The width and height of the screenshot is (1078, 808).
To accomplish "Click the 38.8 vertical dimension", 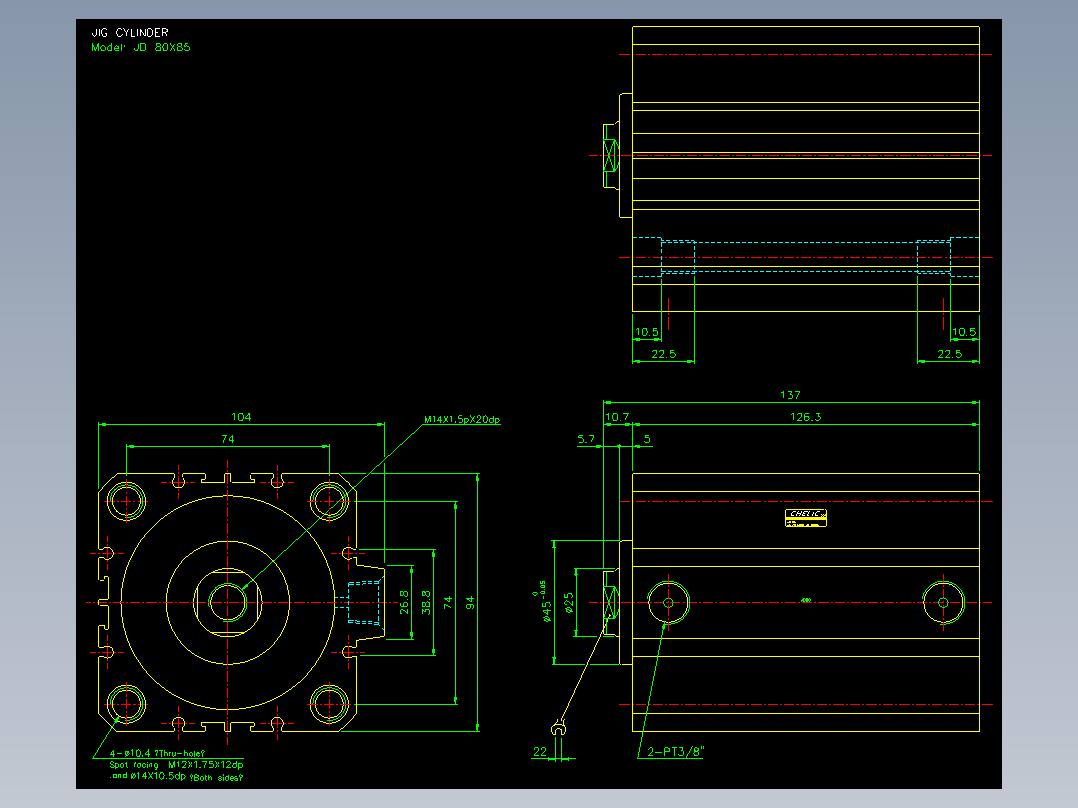I will tap(426, 602).
